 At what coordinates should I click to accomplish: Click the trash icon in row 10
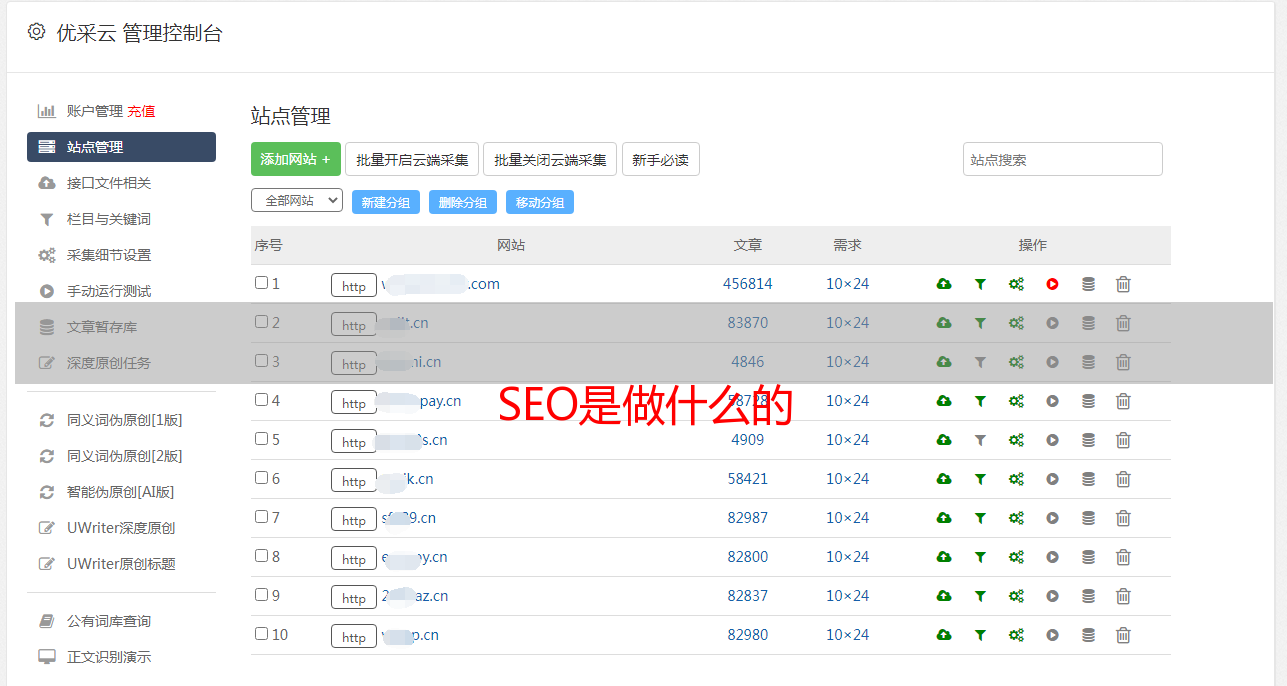pyautogui.click(x=1123, y=635)
